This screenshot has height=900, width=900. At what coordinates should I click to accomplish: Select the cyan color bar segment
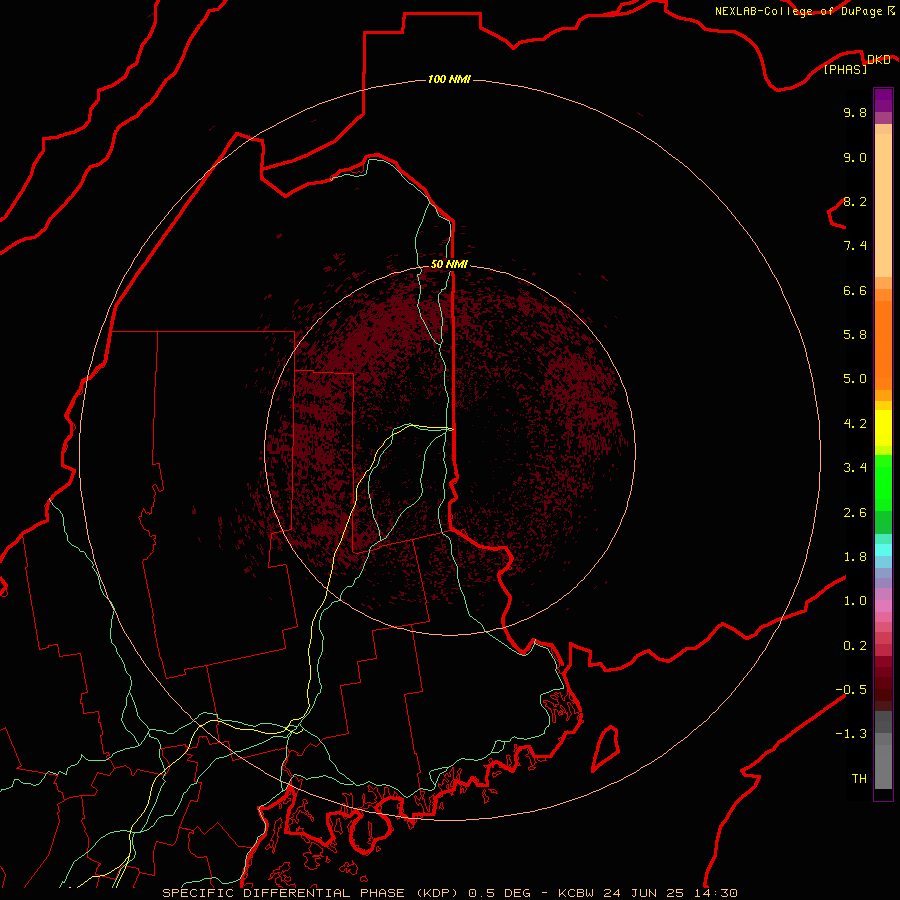[883, 550]
